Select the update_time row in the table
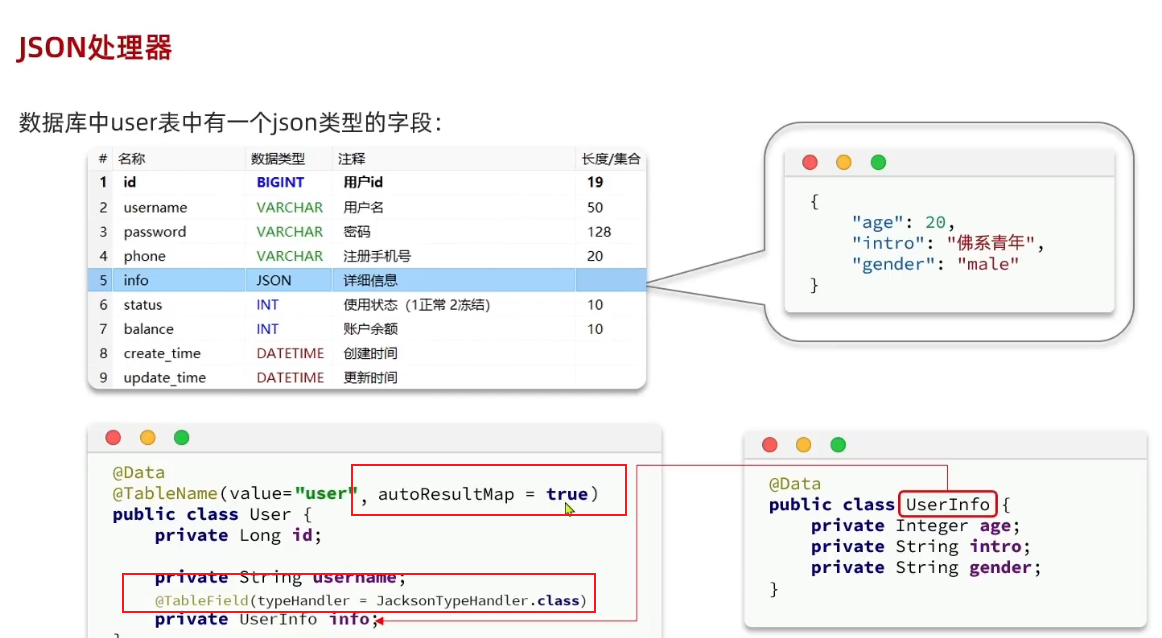1162x638 pixels. pos(366,378)
